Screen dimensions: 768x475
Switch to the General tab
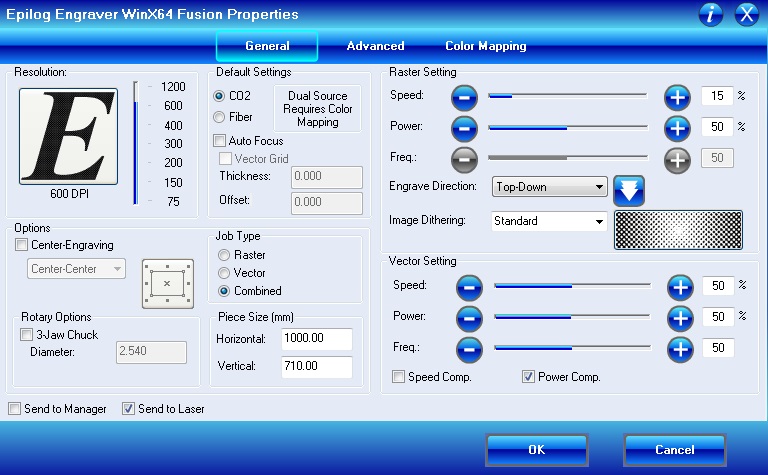coord(267,46)
